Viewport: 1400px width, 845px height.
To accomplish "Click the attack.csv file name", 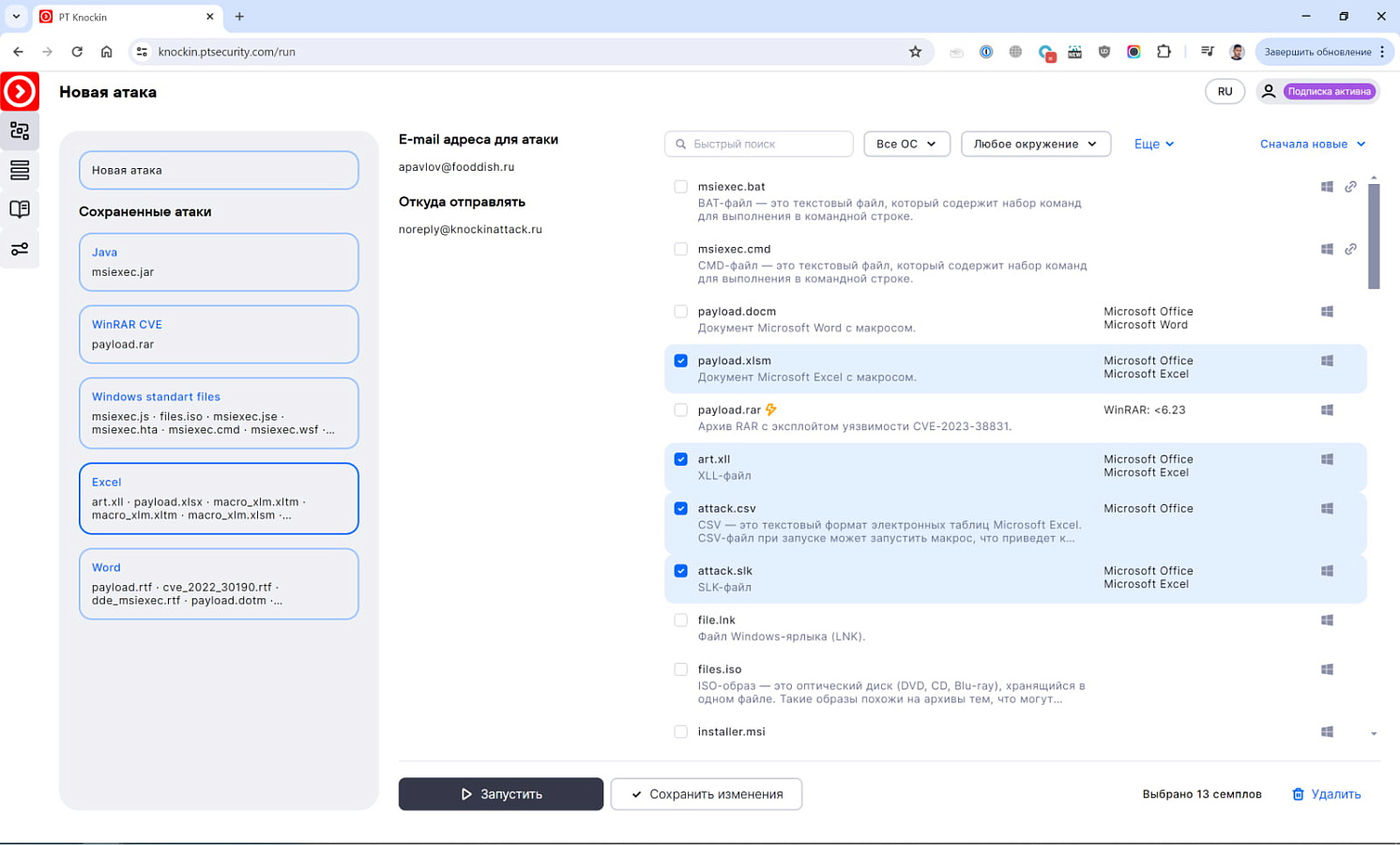I will [726, 508].
